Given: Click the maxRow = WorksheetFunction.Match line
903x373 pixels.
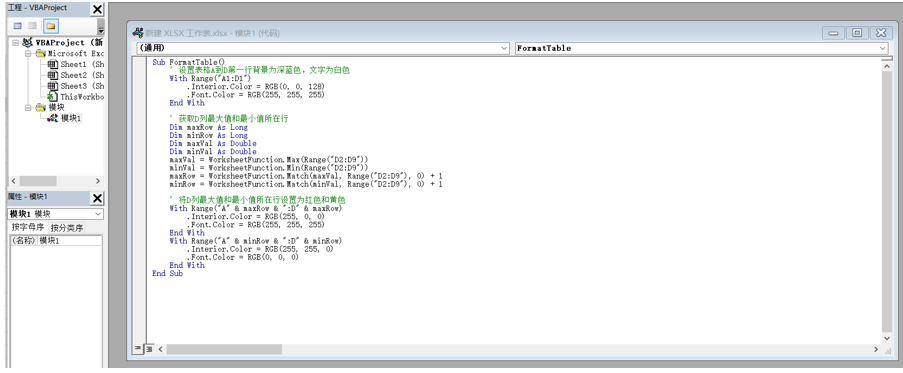Looking at the screenshot, I should point(306,176).
